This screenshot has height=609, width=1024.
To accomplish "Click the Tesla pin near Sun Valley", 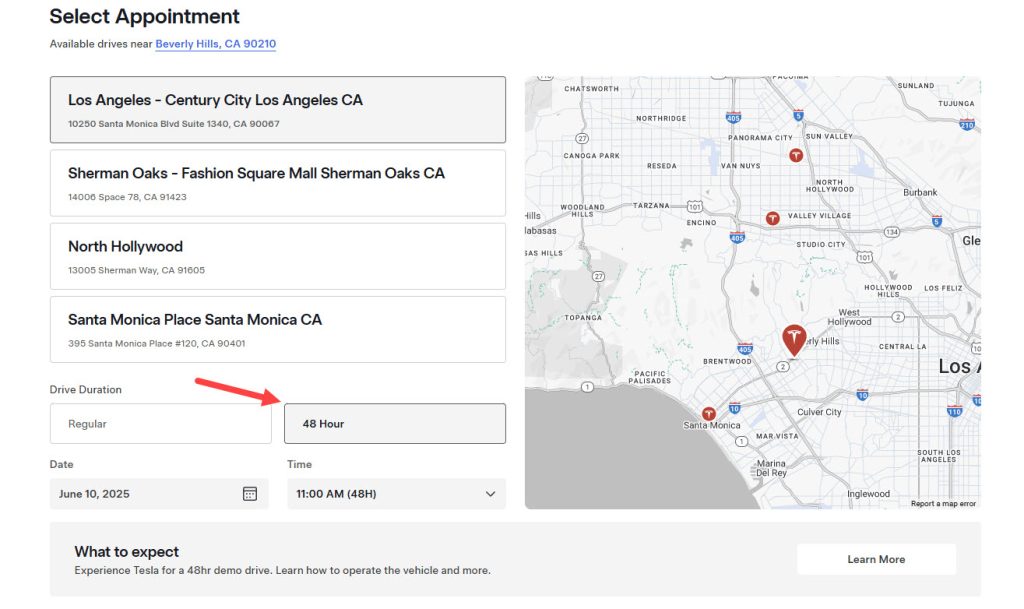I will (x=795, y=155).
